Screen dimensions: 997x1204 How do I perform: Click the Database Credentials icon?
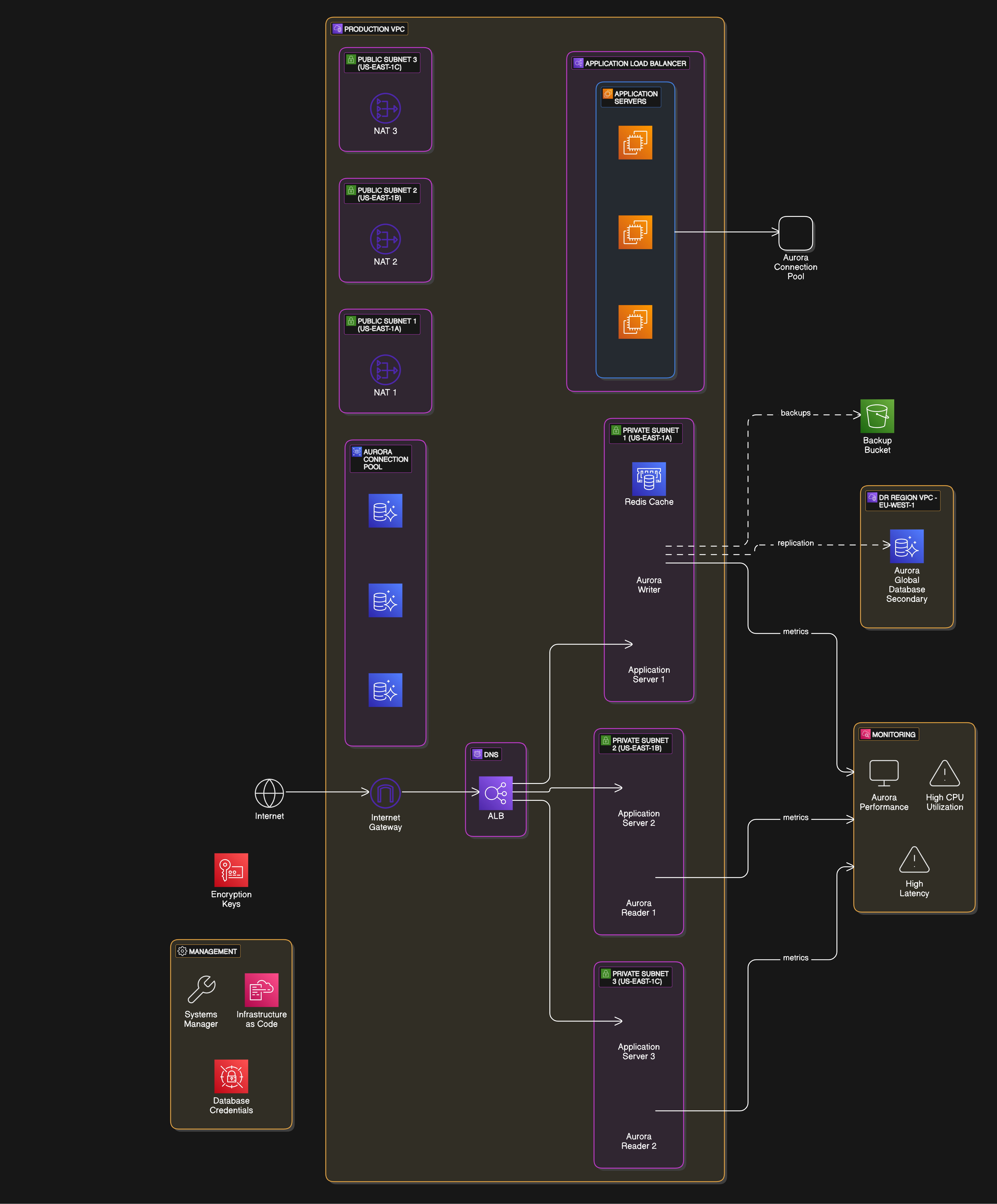(231, 1076)
